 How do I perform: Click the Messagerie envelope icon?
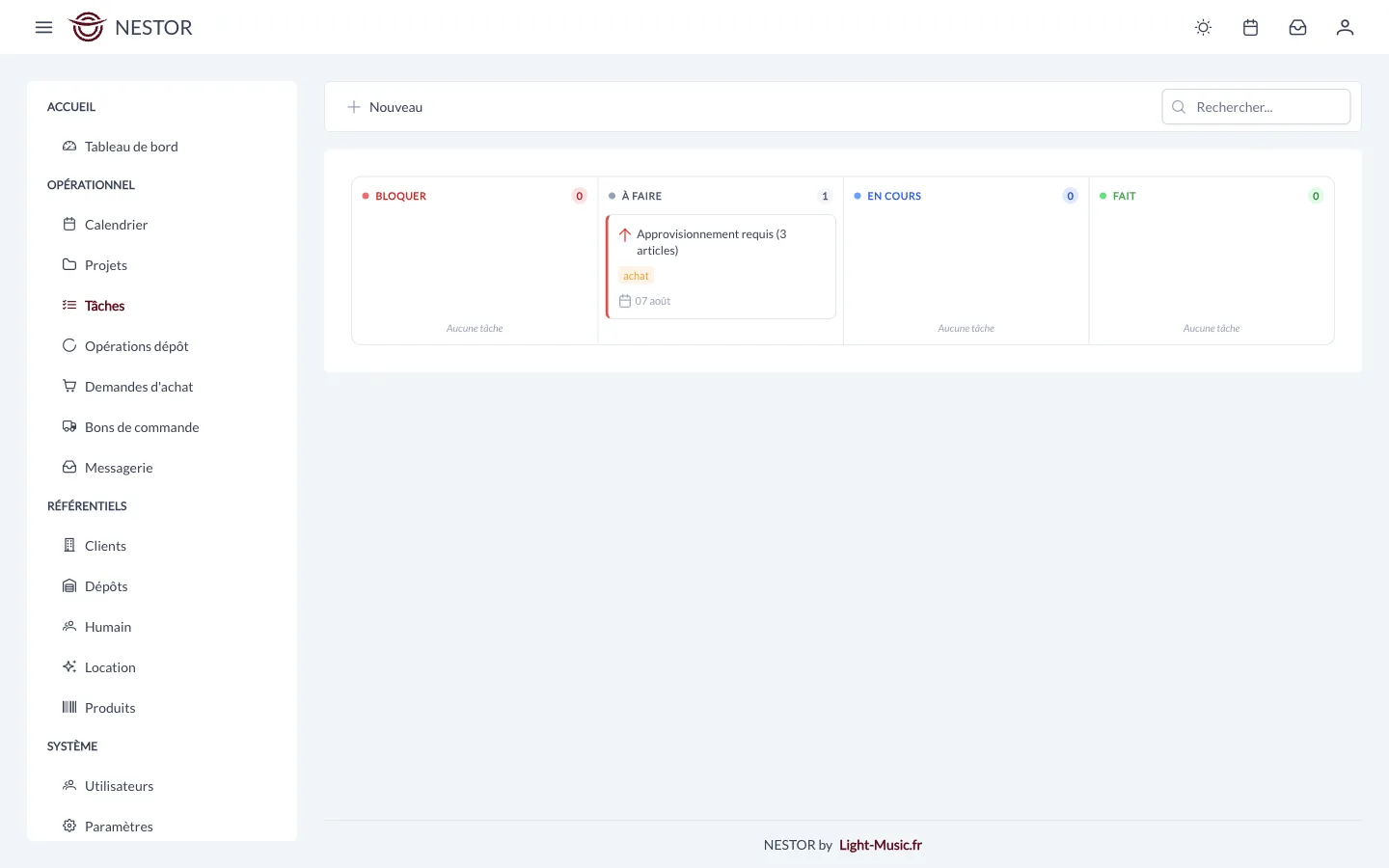(x=69, y=468)
